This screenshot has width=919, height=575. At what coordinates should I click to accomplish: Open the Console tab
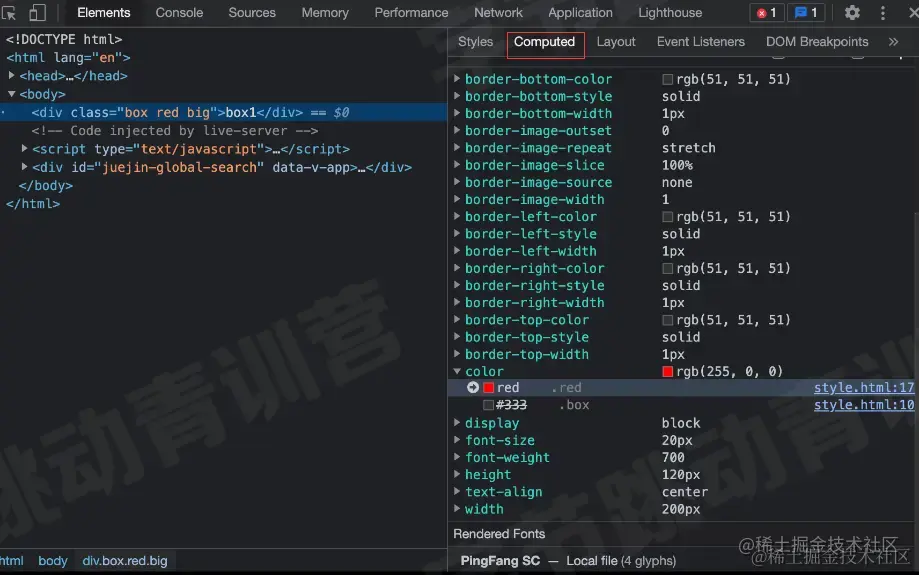click(179, 12)
